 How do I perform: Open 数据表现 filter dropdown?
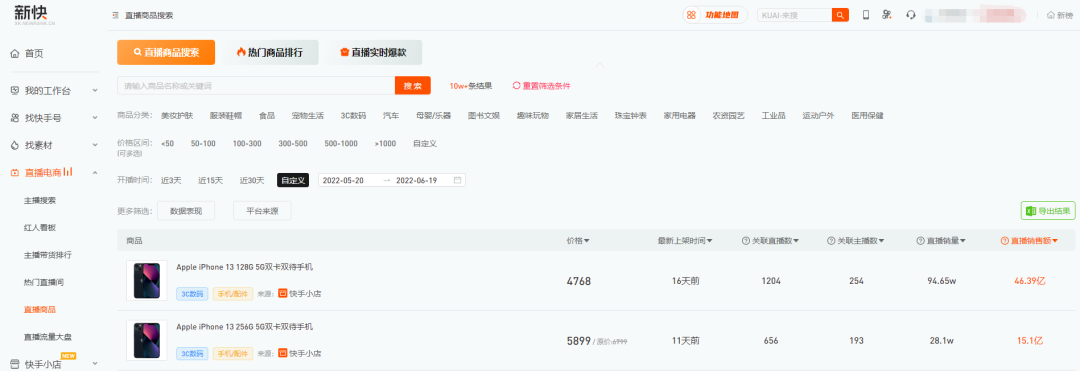tap(186, 211)
